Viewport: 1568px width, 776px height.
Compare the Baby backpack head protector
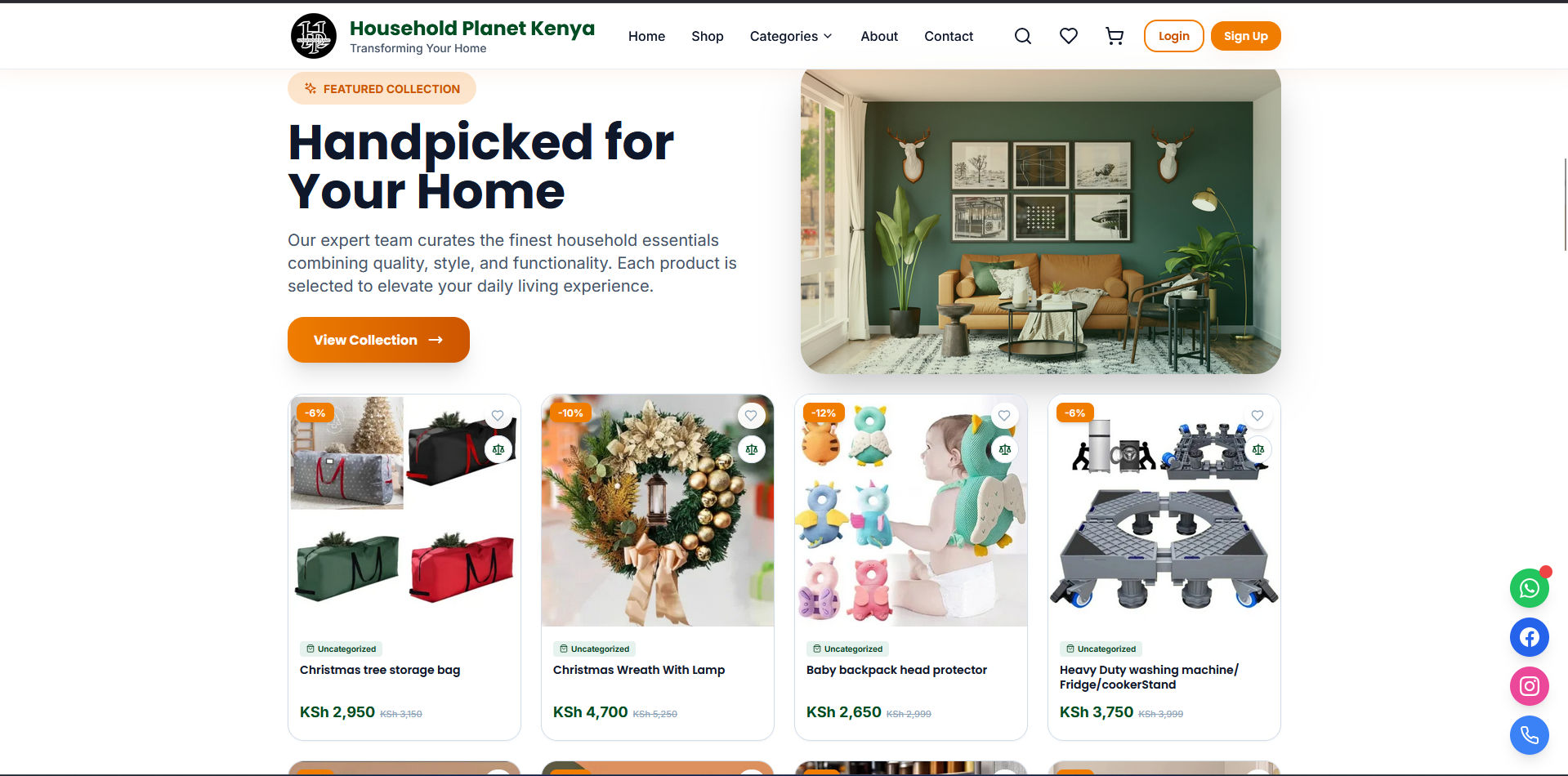(1005, 449)
